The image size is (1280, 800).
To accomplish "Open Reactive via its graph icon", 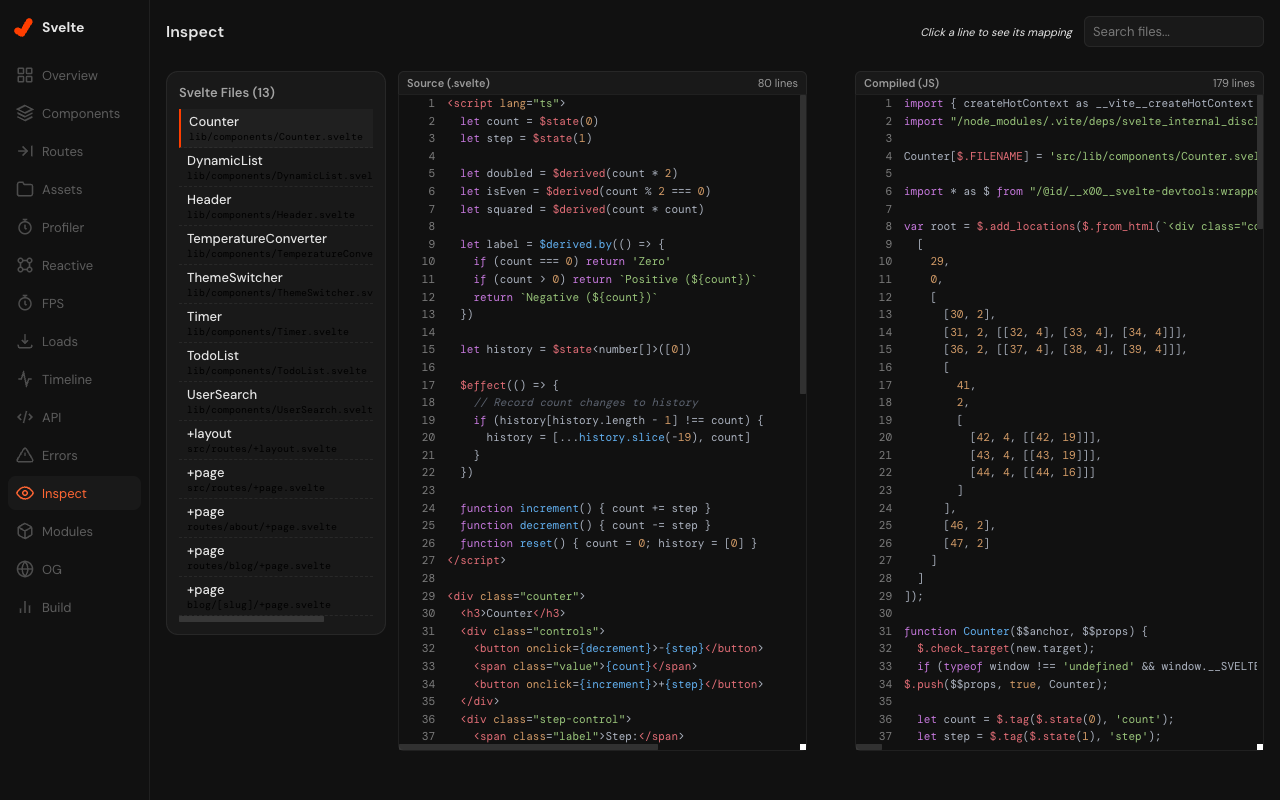I will point(25,265).
